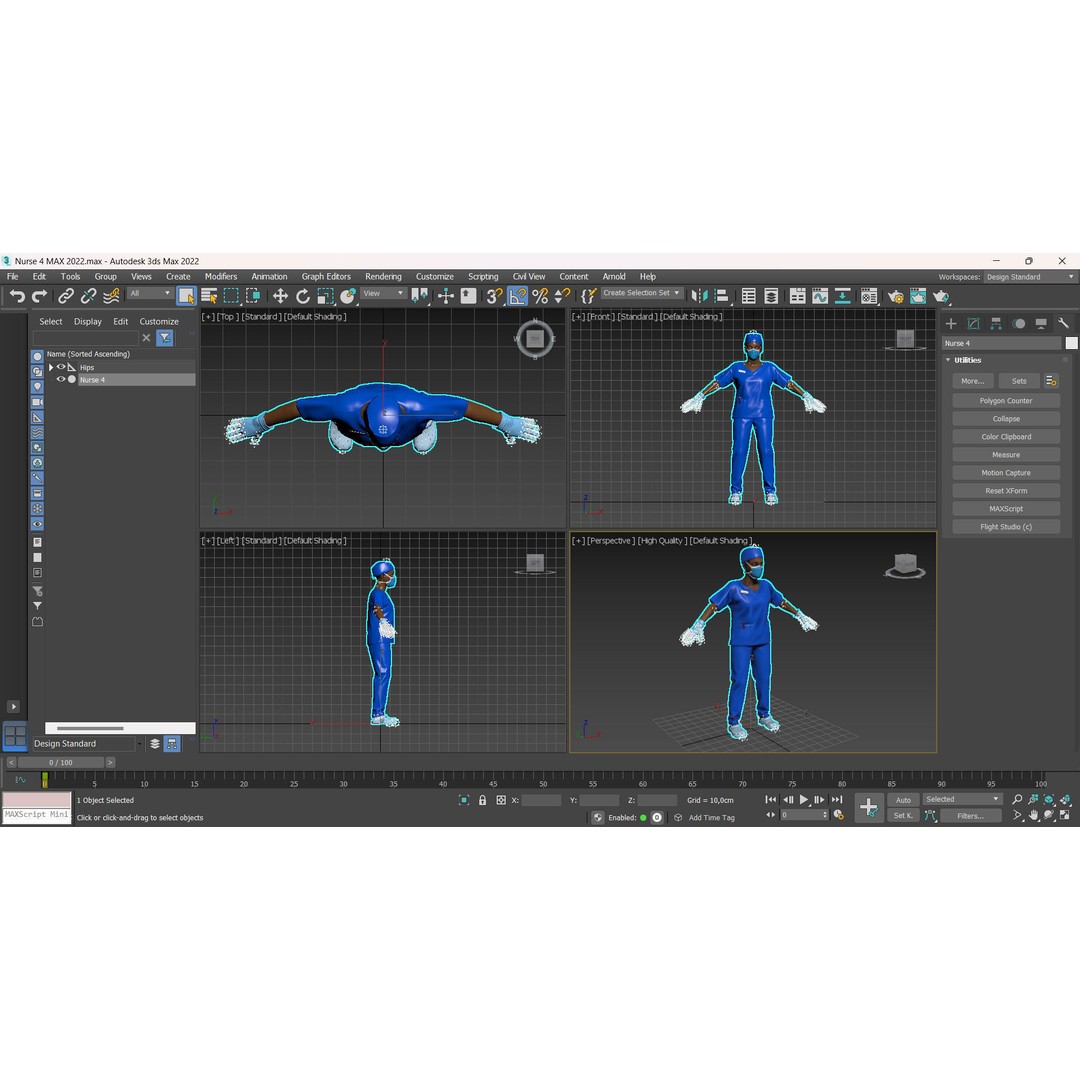Toggle the Percent Snap button
The height and width of the screenshot is (1080, 1080).
click(540, 296)
